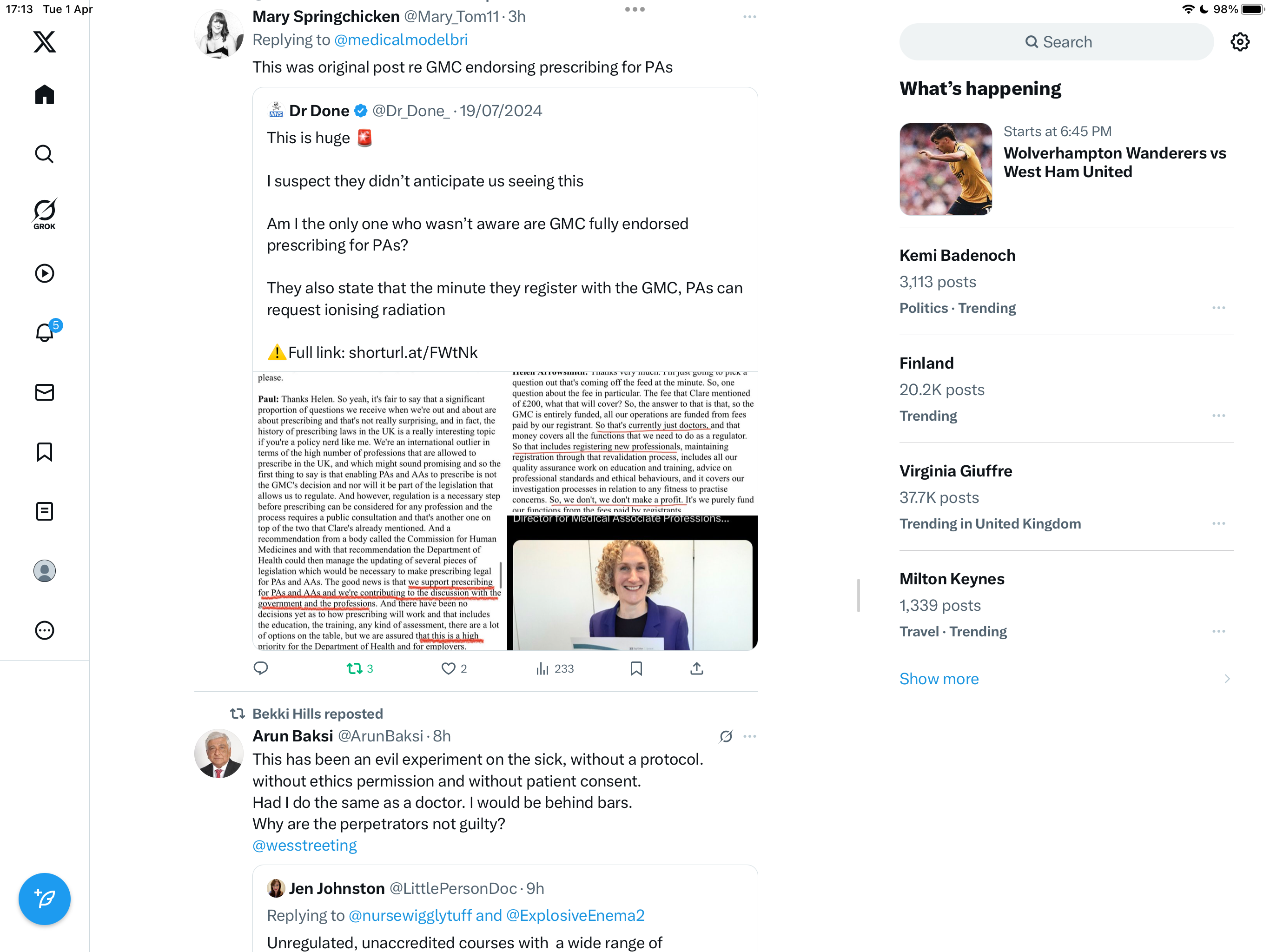The image size is (1270, 952).
Task: Open more options for Kemi Badenoch trend
Action: point(1218,308)
